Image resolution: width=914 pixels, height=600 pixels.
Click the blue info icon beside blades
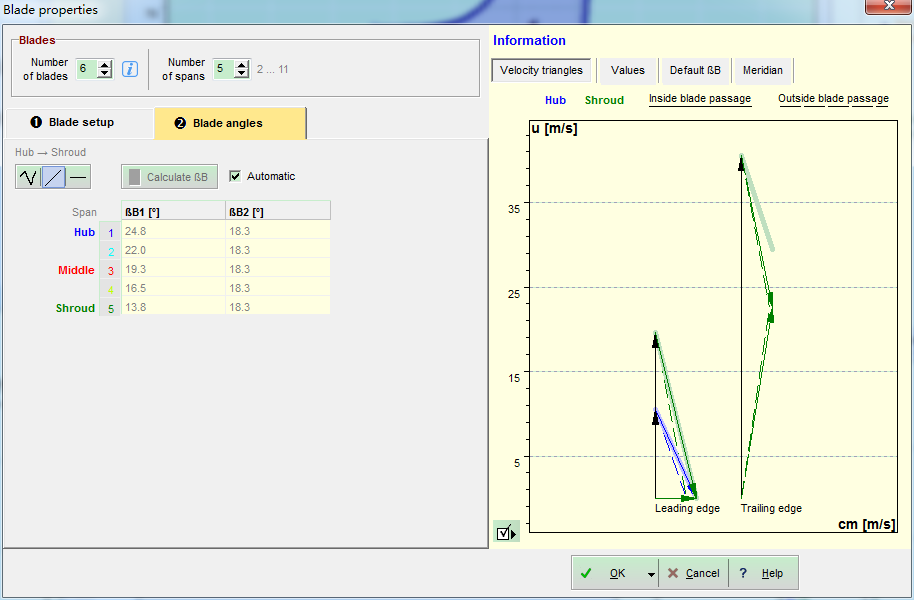click(130, 69)
